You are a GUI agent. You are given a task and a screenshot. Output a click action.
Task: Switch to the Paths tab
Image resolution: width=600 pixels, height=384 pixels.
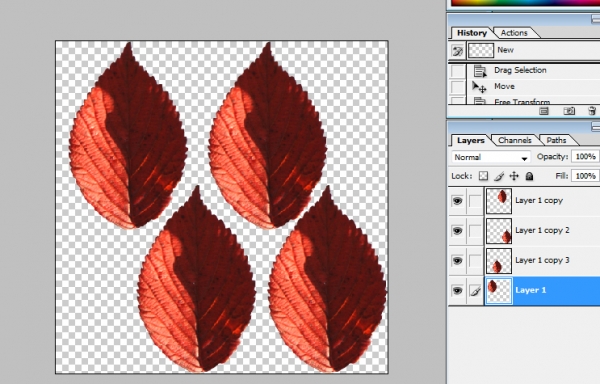point(556,140)
